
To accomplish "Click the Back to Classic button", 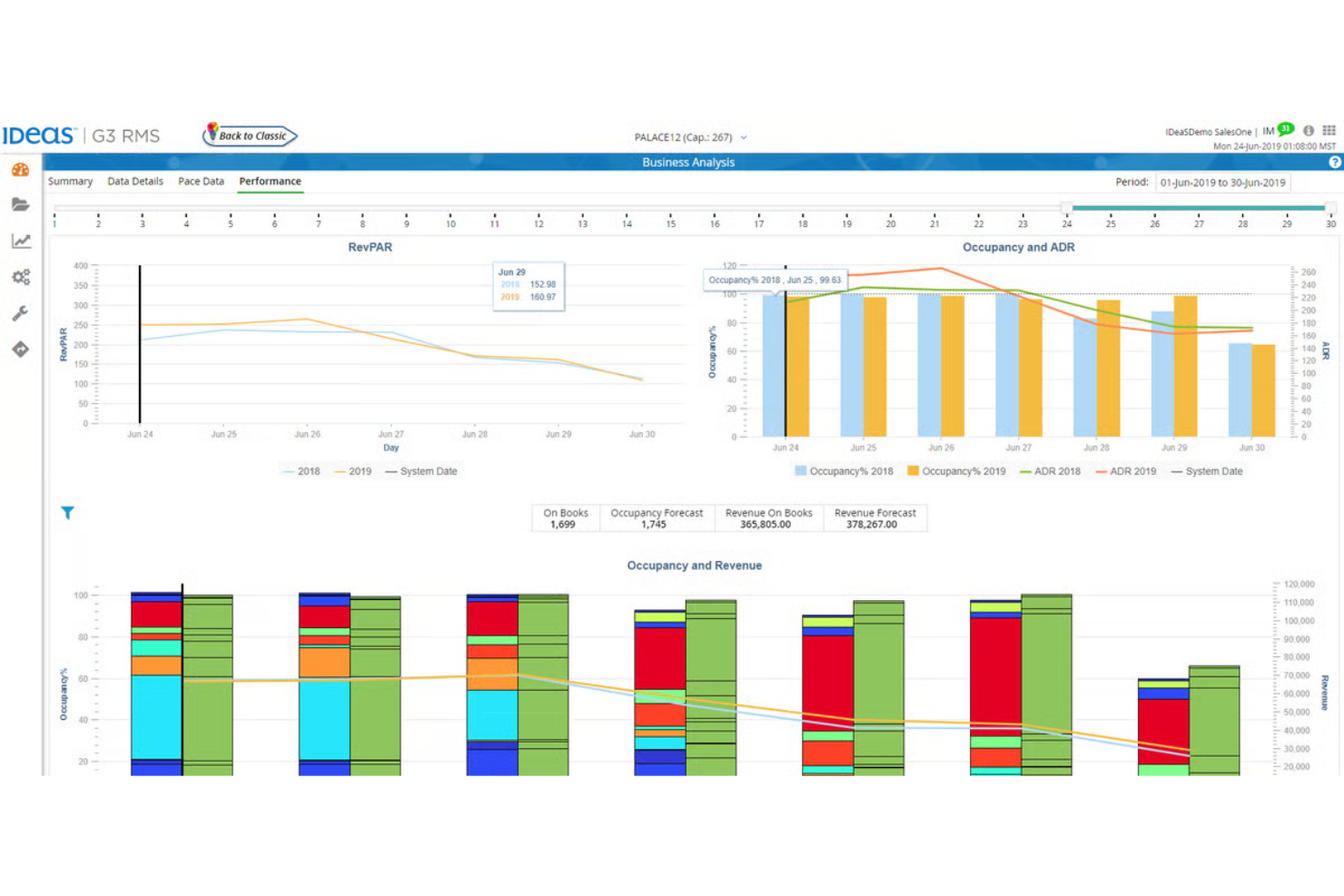I will click(x=250, y=135).
